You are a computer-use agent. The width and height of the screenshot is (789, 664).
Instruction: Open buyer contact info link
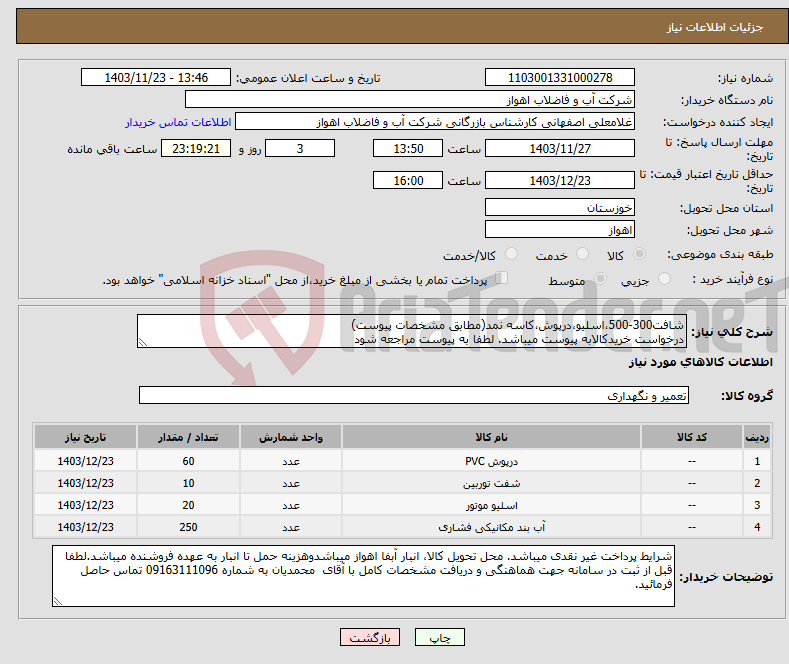178,122
